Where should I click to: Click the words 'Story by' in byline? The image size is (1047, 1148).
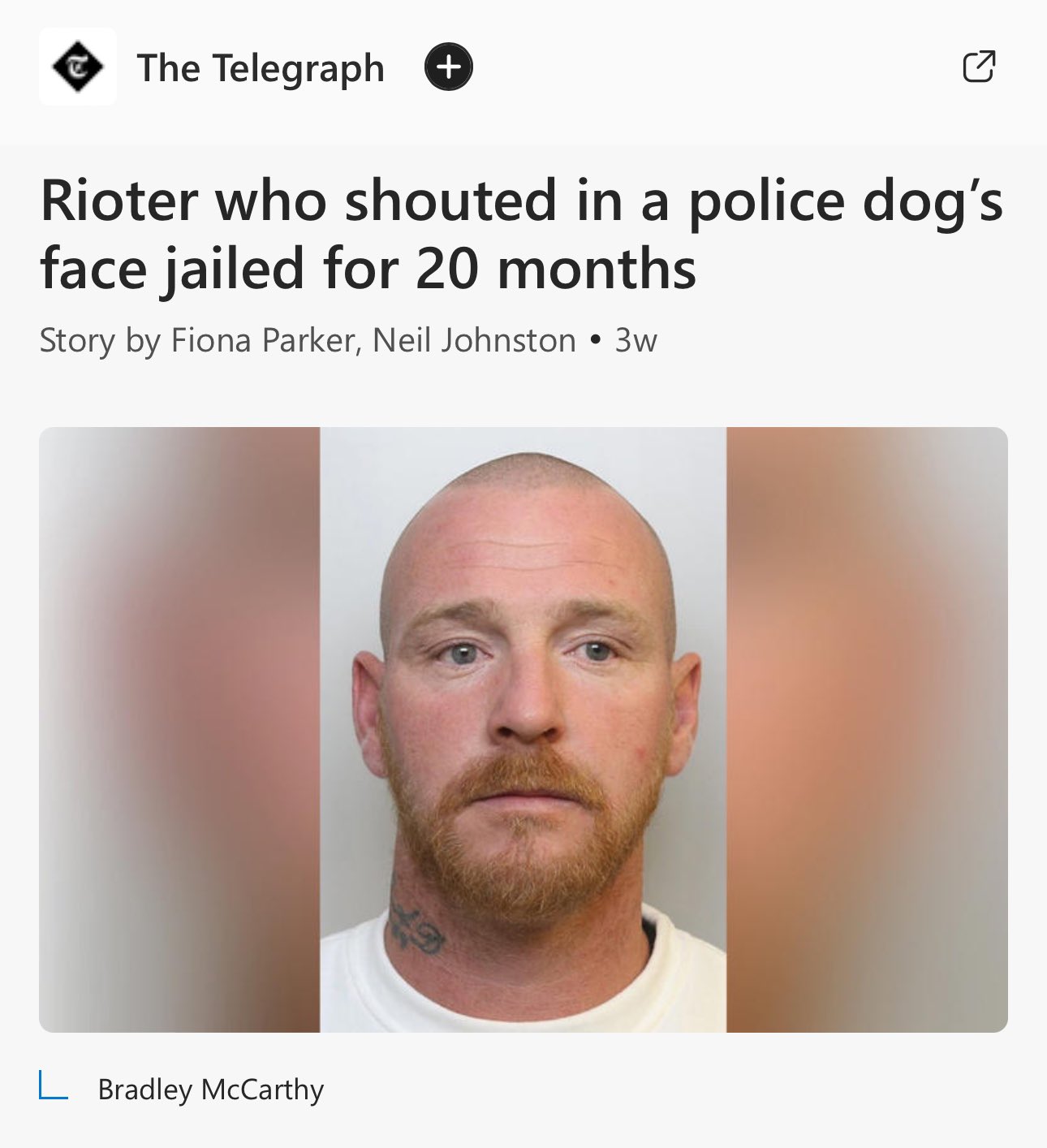pyautogui.click(x=100, y=340)
